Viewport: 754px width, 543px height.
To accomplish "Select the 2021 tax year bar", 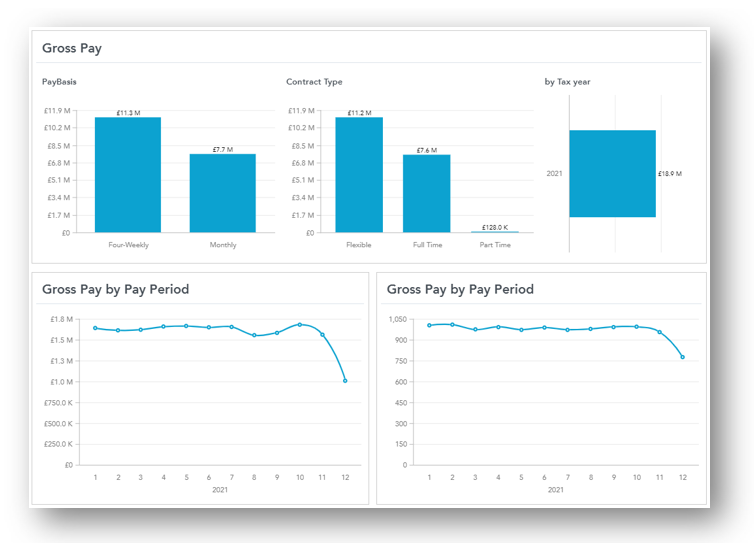I will pyautogui.click(x=612, y=173).
